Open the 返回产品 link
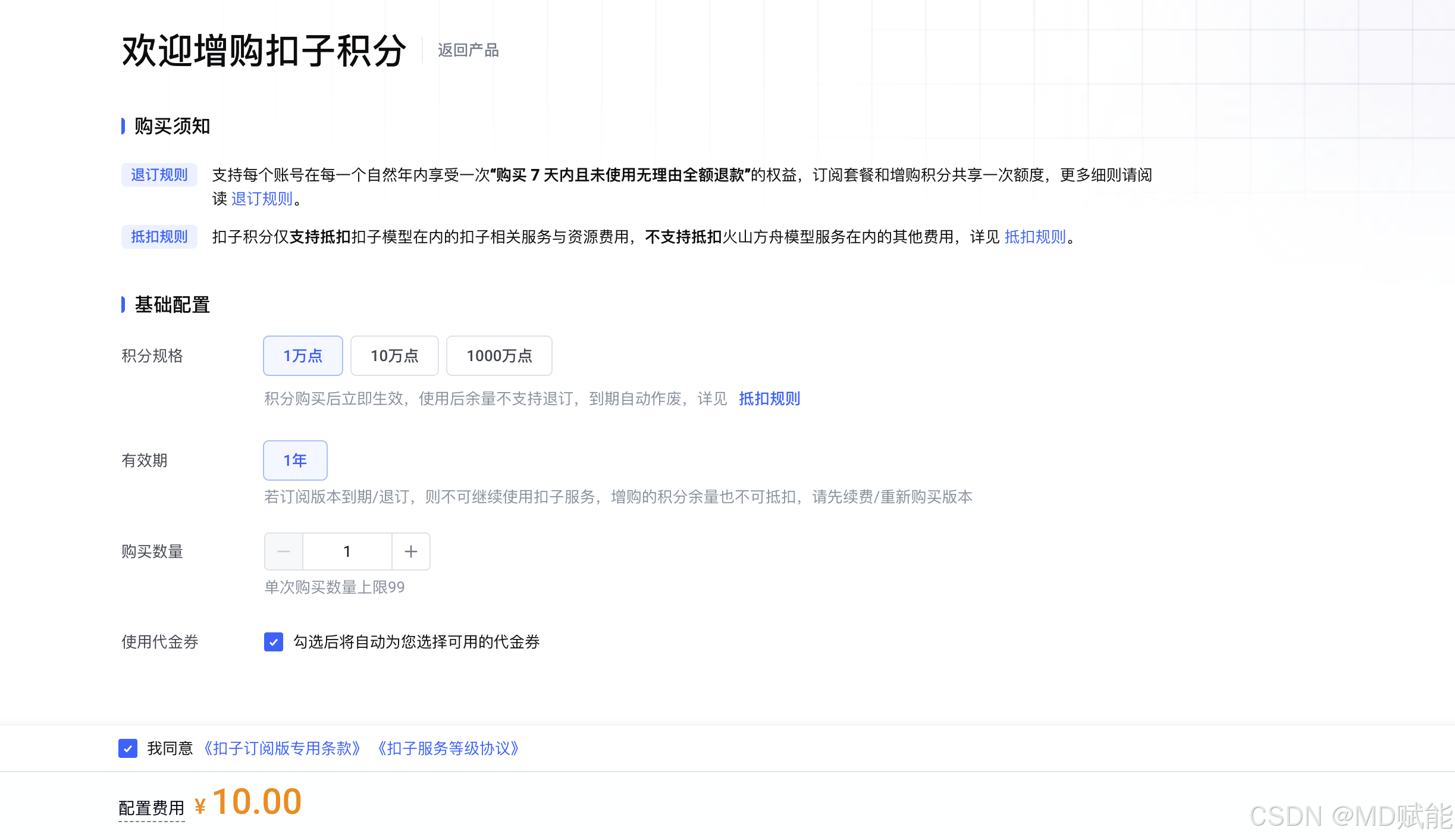This screenshot has width=1455, height=840. coord(468,50)
